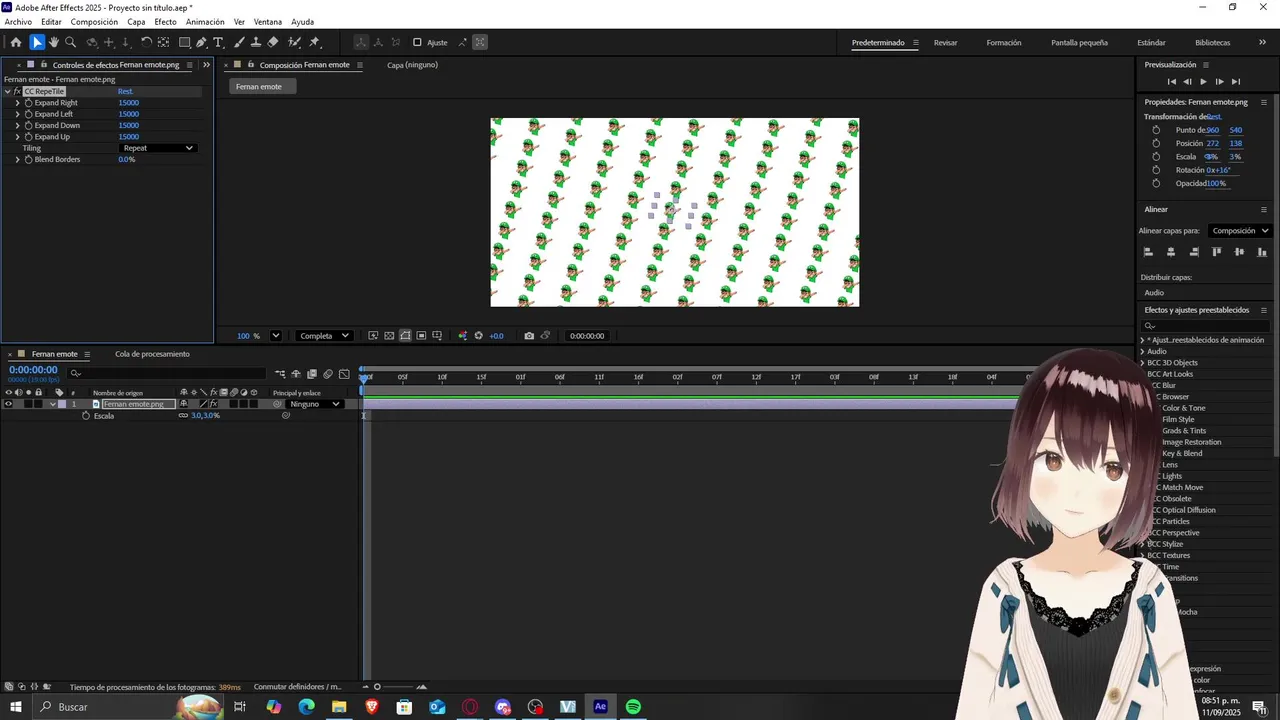This screenshot has width=1280, height=720.
Task: Toggle the fx switch on CC RepeTile
Action: (17, 91)
